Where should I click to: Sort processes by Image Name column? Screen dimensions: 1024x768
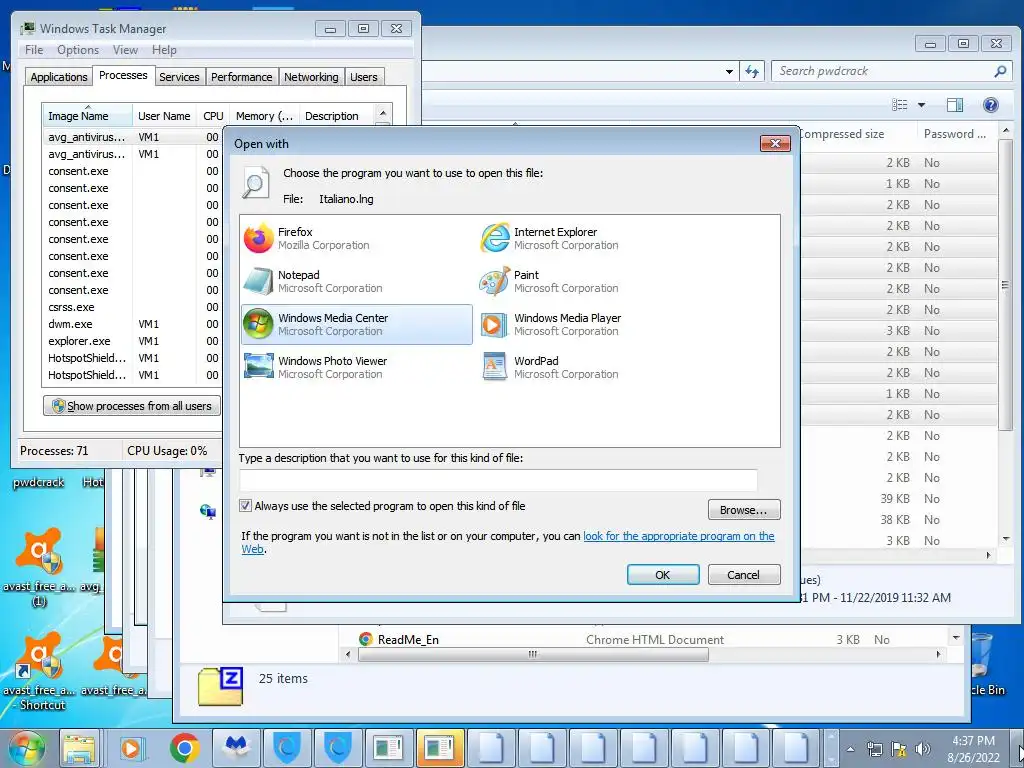[87, 116]
